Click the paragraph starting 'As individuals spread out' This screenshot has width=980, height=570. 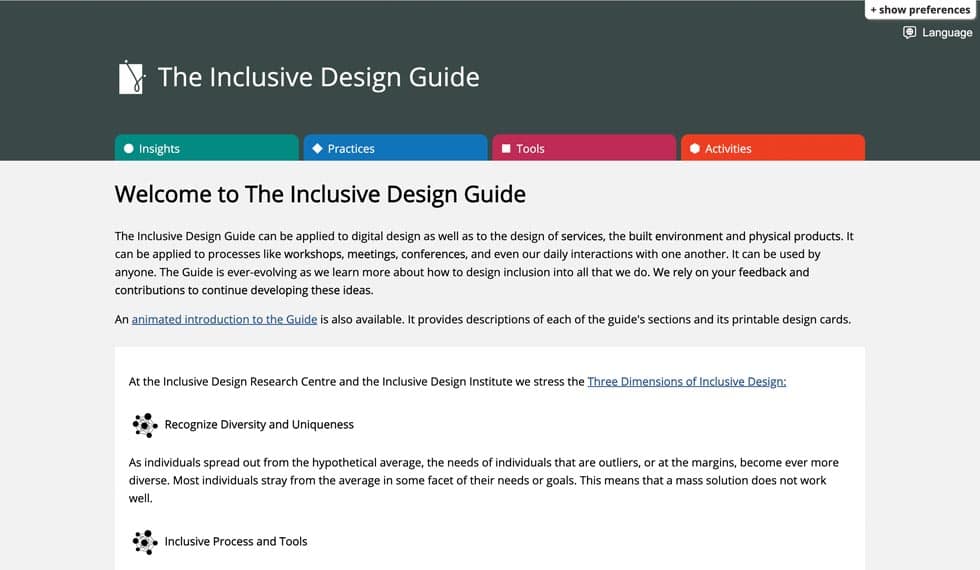click(484, 481)
